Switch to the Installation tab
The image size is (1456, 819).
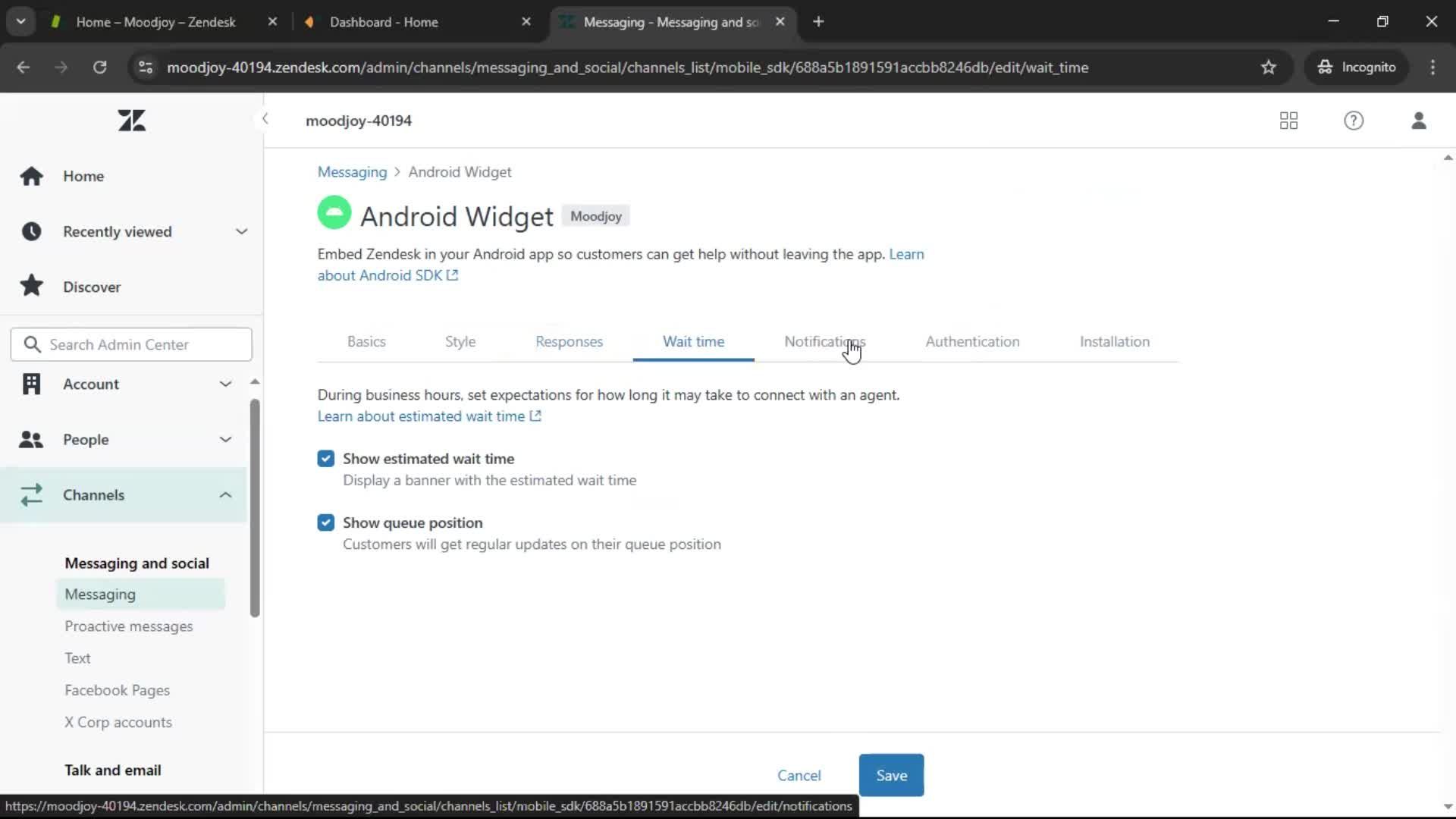click(1114, 341)
